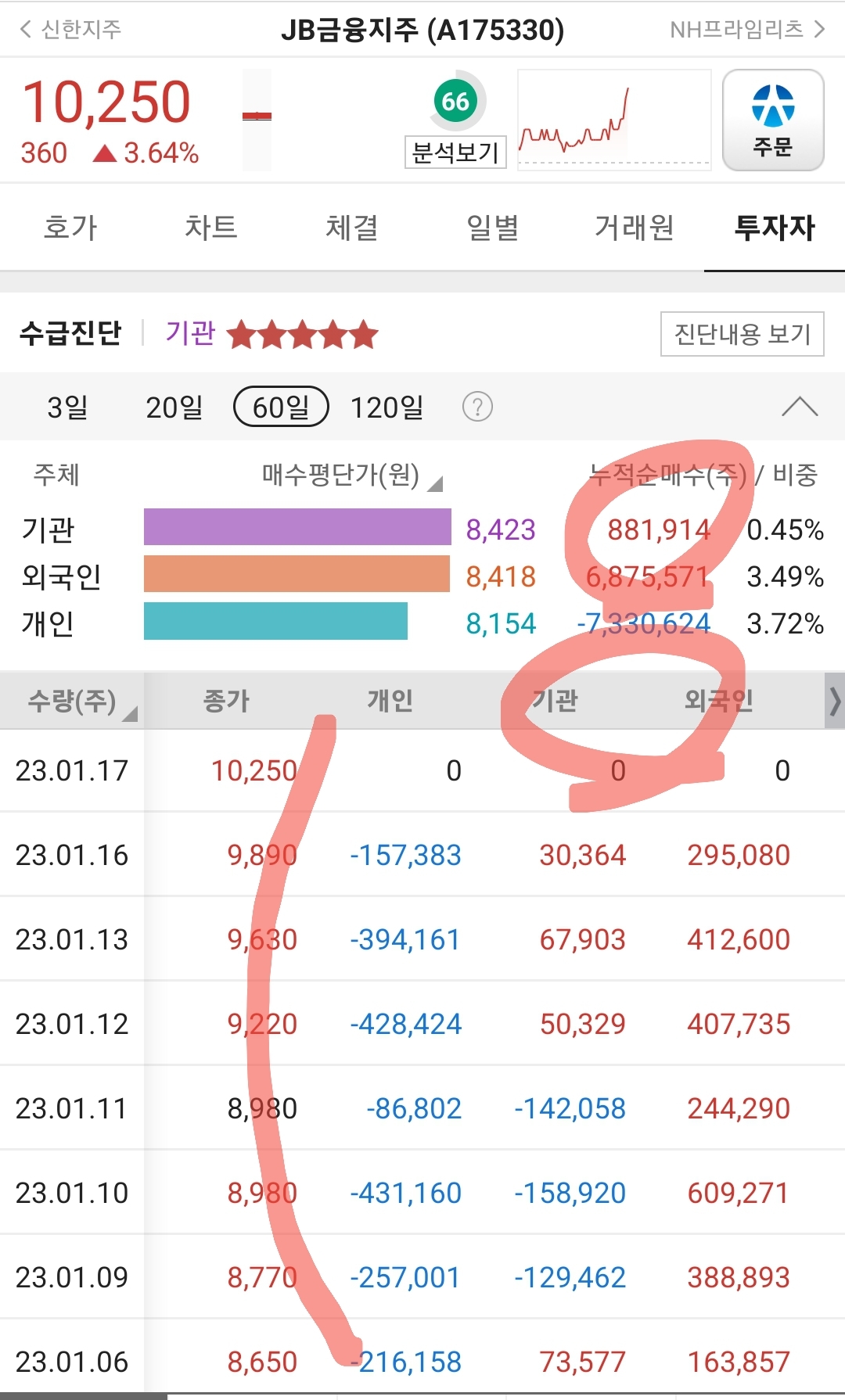
Task: Select the 23.01.12 date row
Action: (x=422, y=1024)
